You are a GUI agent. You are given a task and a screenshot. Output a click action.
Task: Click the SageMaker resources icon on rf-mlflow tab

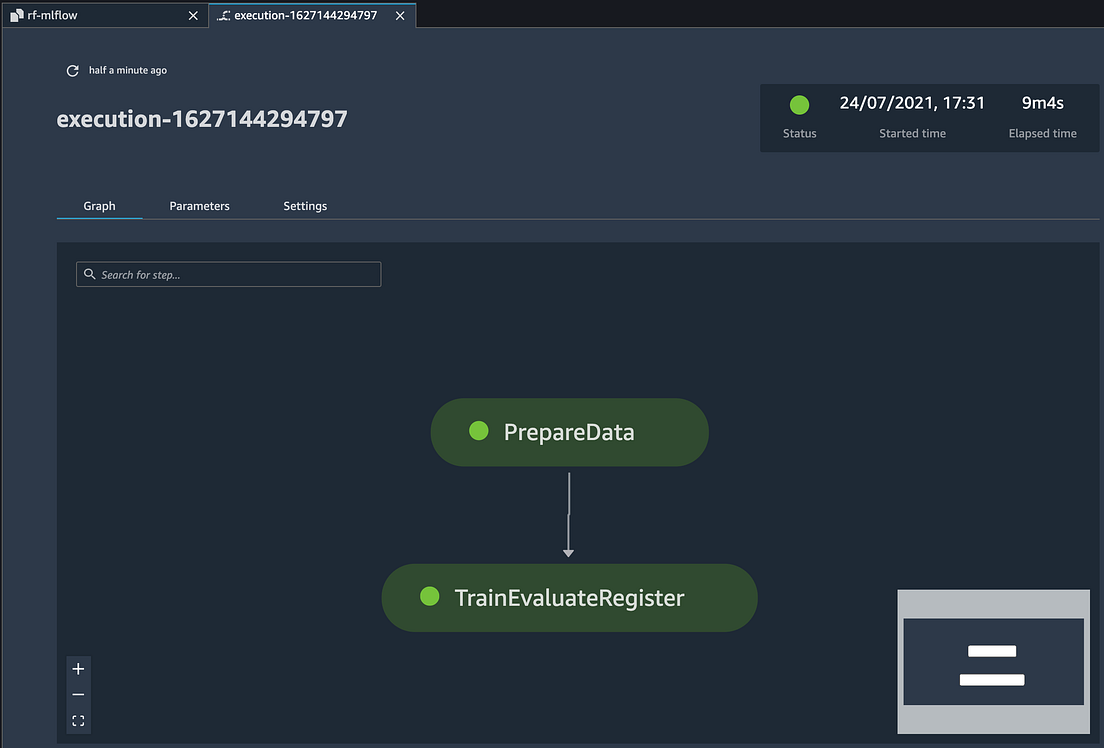coord(17,15)
